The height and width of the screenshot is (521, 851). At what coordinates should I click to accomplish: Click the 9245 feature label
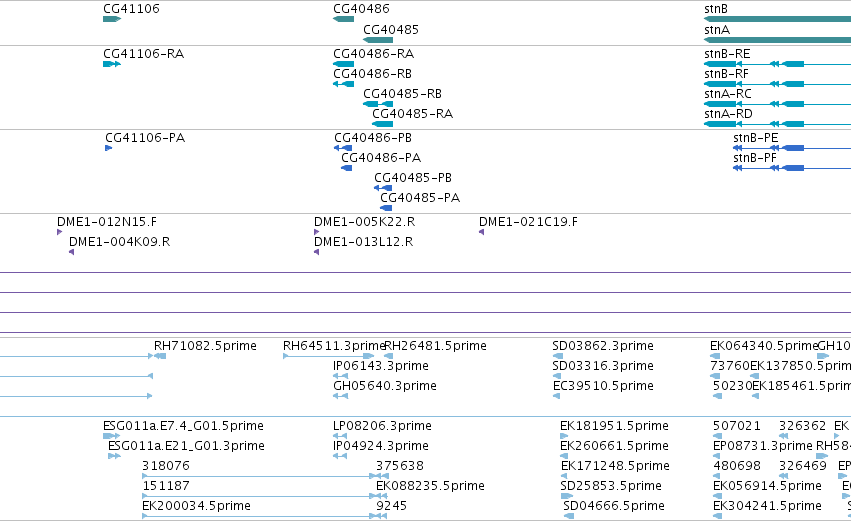[391, 506]
